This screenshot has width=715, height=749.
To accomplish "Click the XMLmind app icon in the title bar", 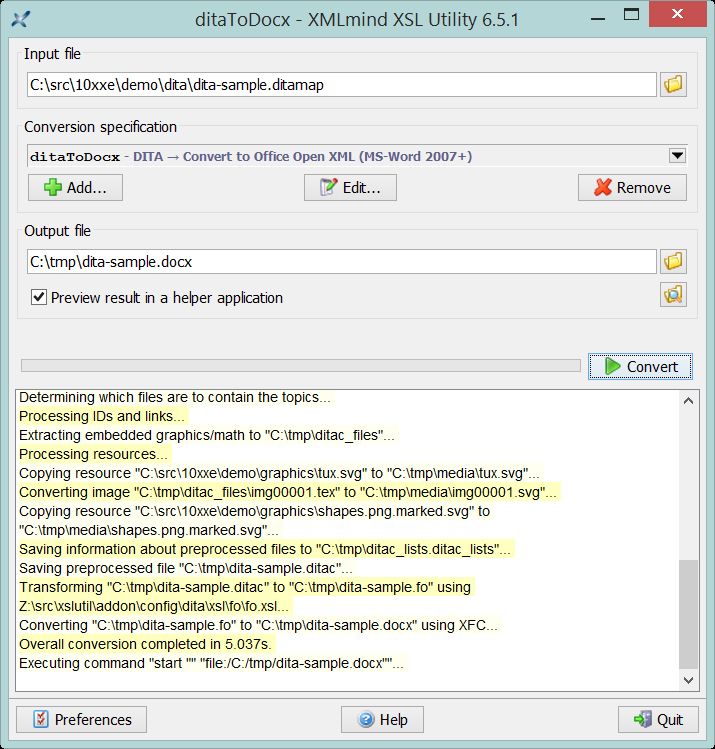I will click(x=21, y=20).
